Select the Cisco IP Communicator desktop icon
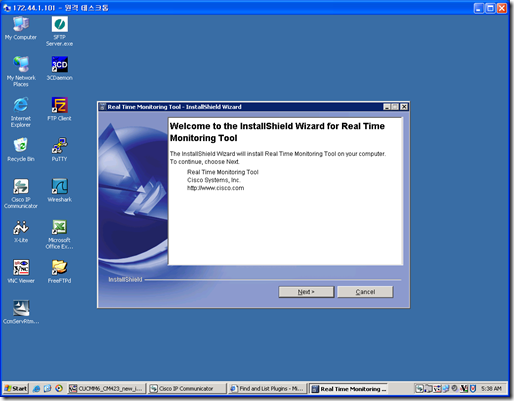 (21, 193)
